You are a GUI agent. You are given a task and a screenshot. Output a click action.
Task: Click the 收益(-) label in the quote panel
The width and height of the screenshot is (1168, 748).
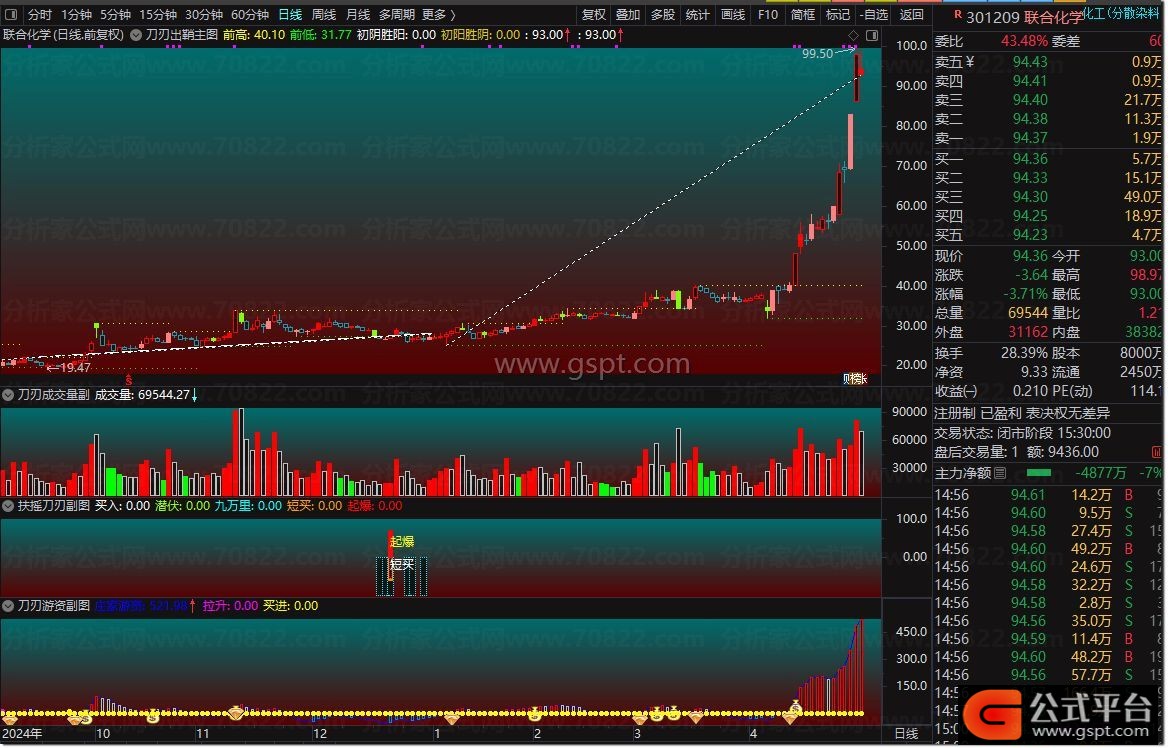pos(956,391)
